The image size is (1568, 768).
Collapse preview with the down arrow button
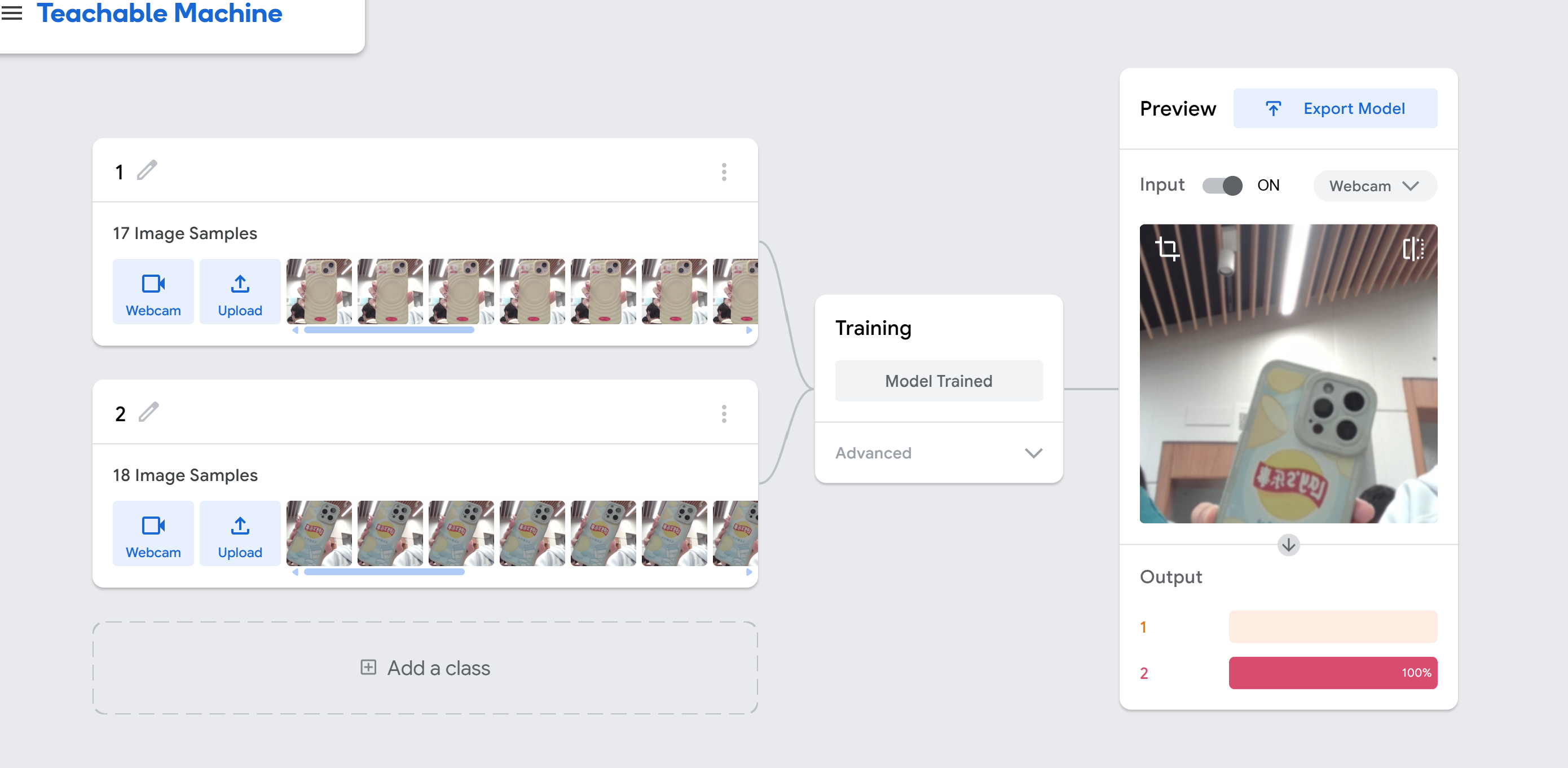click(x=1288, y=545)
